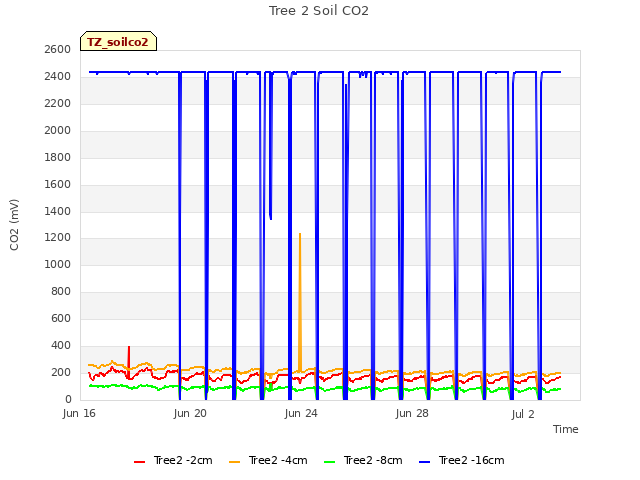Click the Tree2 -4cm legend label
This screenshot has width=640, height=480.
tap(278, 460)
